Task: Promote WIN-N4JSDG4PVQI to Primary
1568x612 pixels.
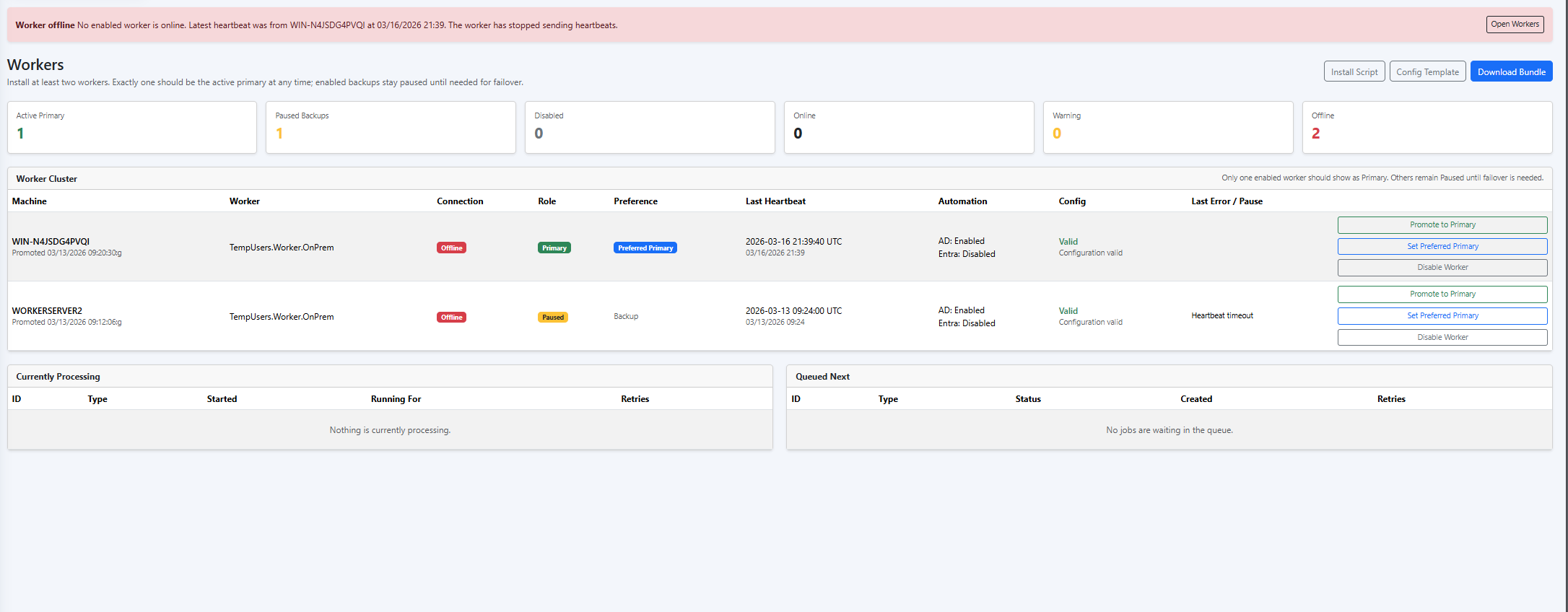Action: tap(1442, 225)
